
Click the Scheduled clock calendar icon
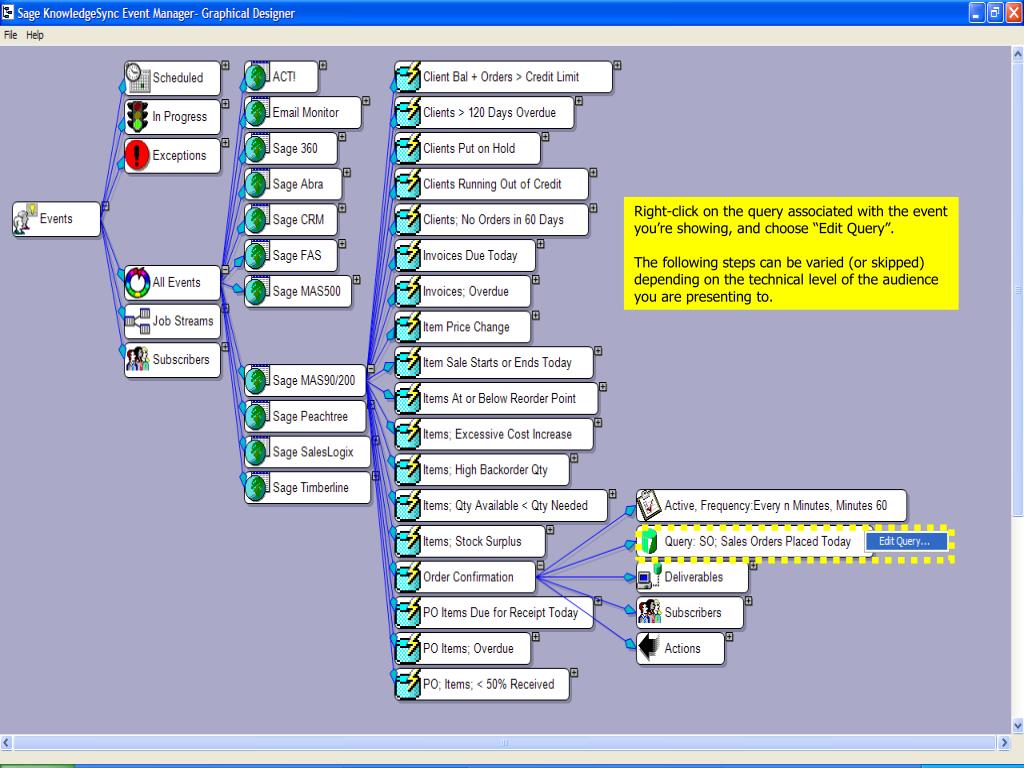point(138,78)
